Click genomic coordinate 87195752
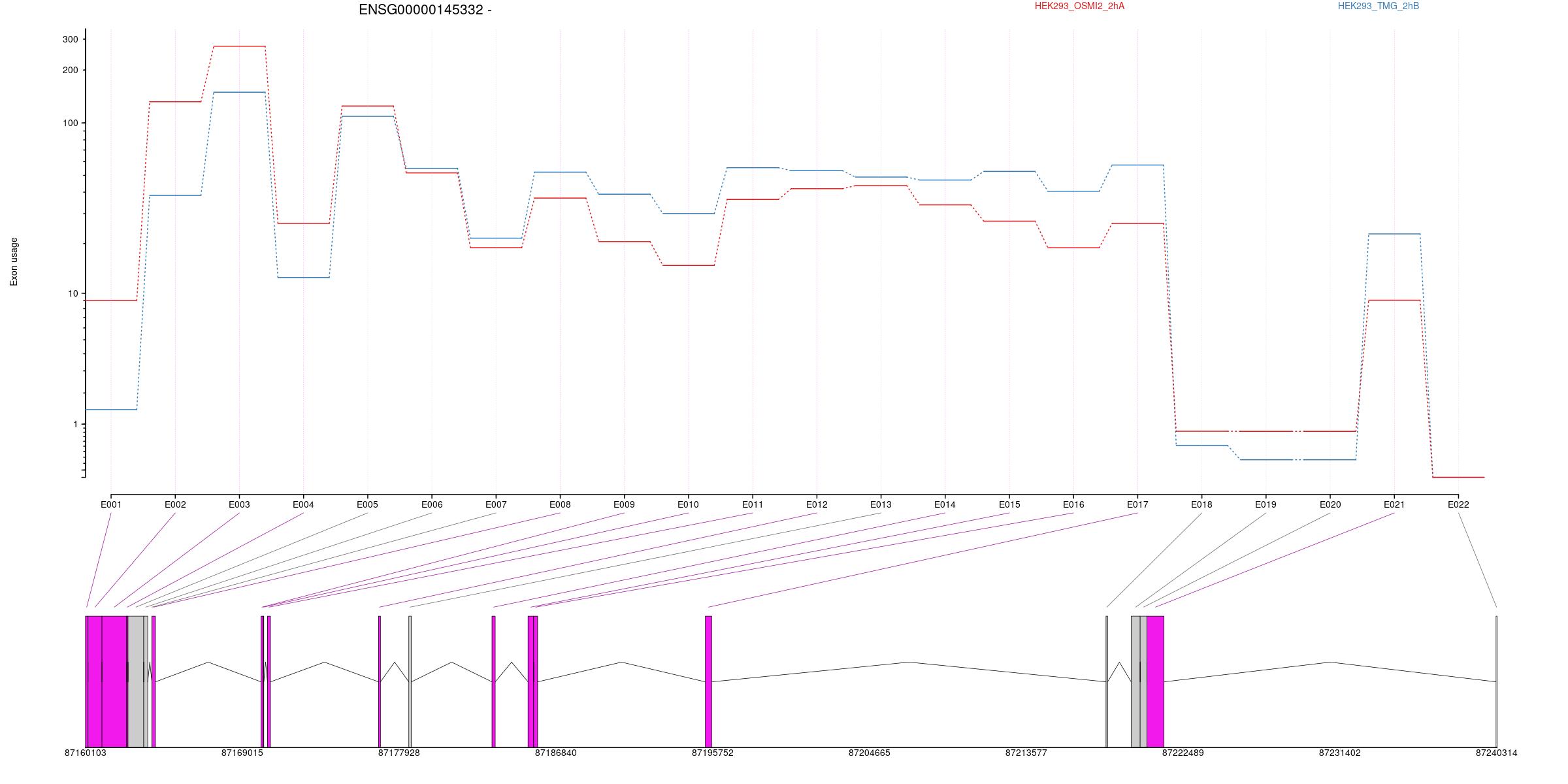This screenshot has width=1568, height=784. 713,753
